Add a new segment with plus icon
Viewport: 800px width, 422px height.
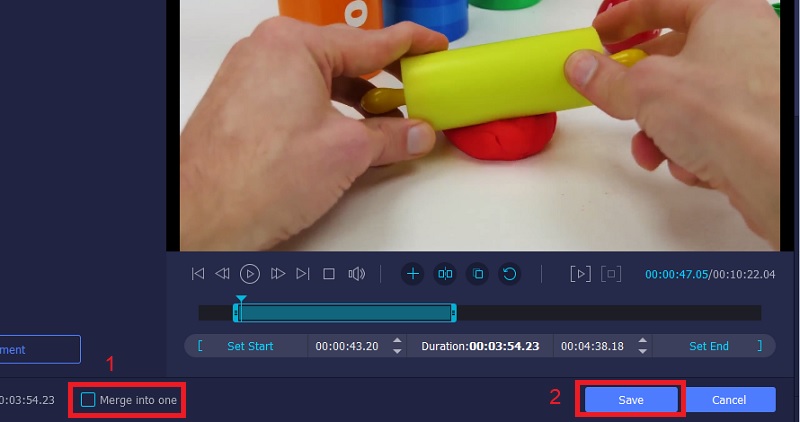(413, 273)
